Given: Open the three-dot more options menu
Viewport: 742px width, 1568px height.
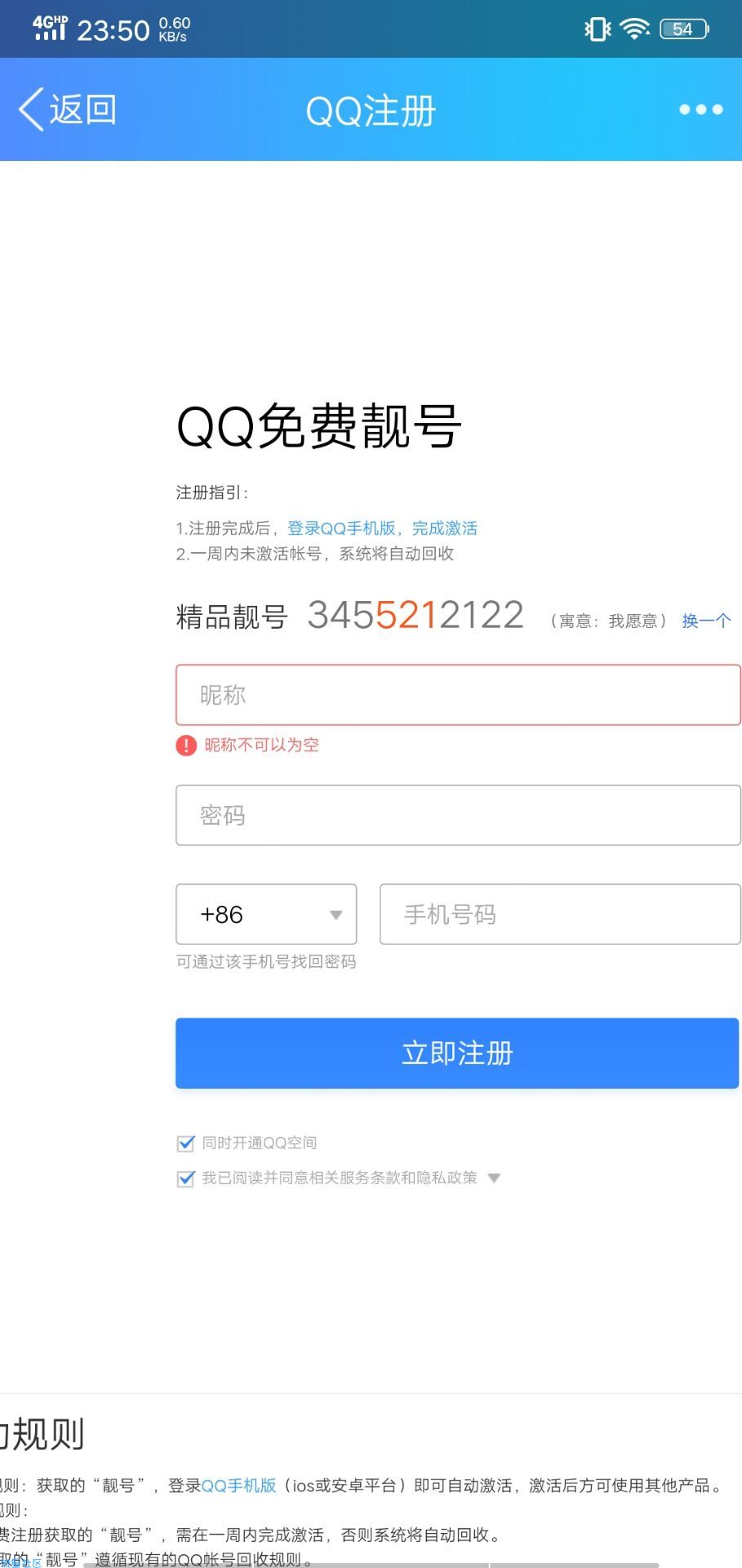Looking at the screenshot, I should click(x=700, y=109).
